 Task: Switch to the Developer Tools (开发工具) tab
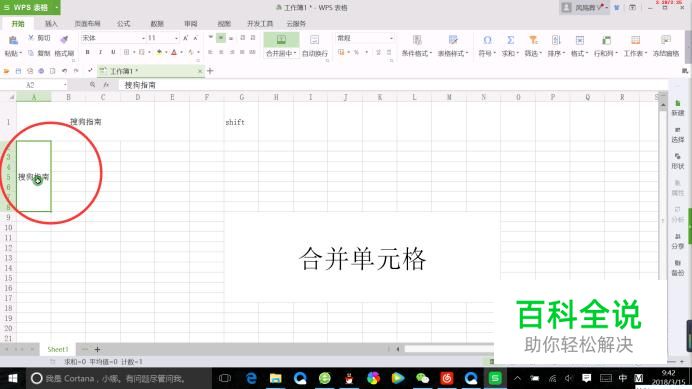tap(260, 23)
